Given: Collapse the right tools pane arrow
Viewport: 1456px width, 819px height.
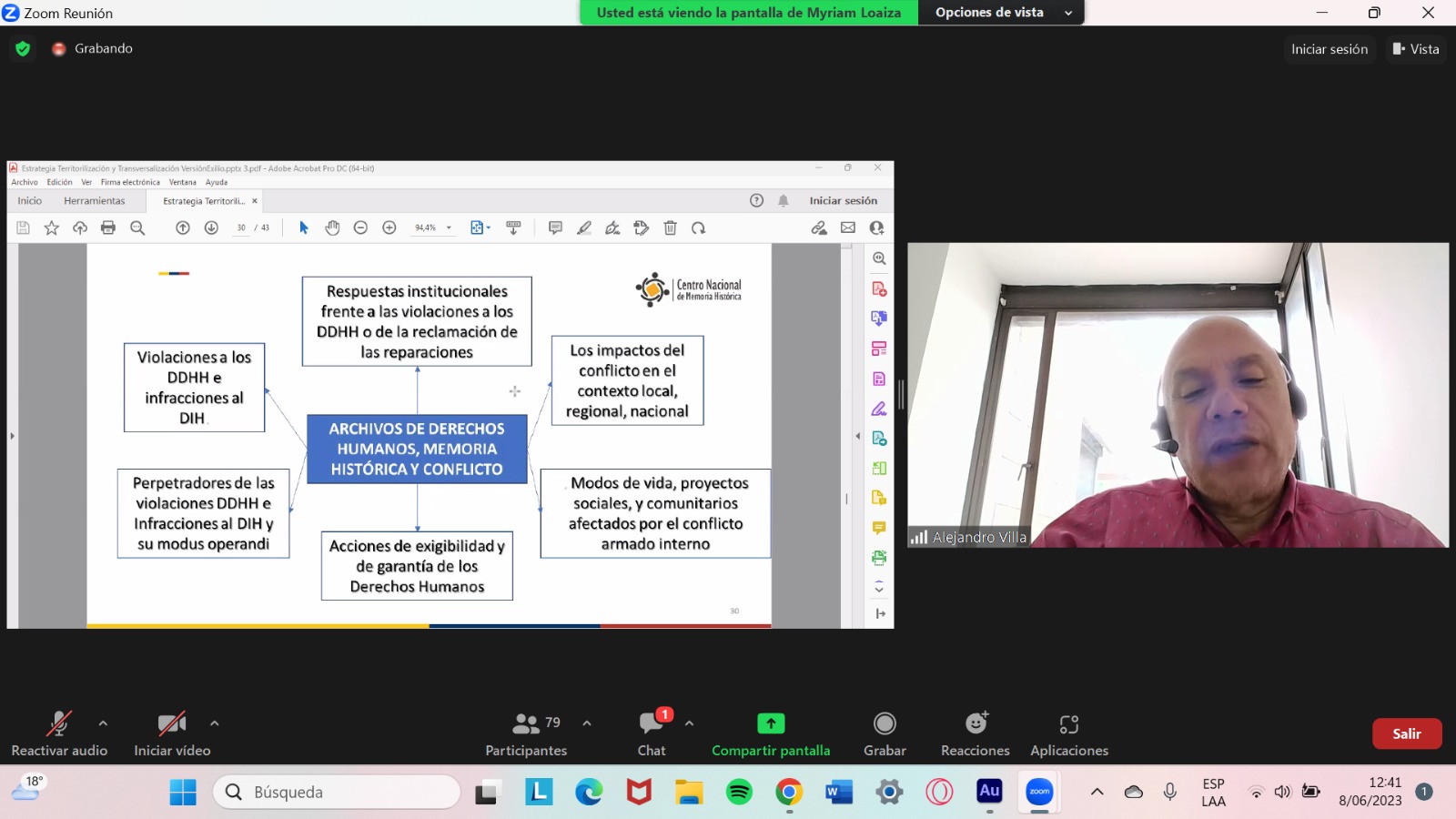Looking at the screenshot, I should tap(857, 436).
